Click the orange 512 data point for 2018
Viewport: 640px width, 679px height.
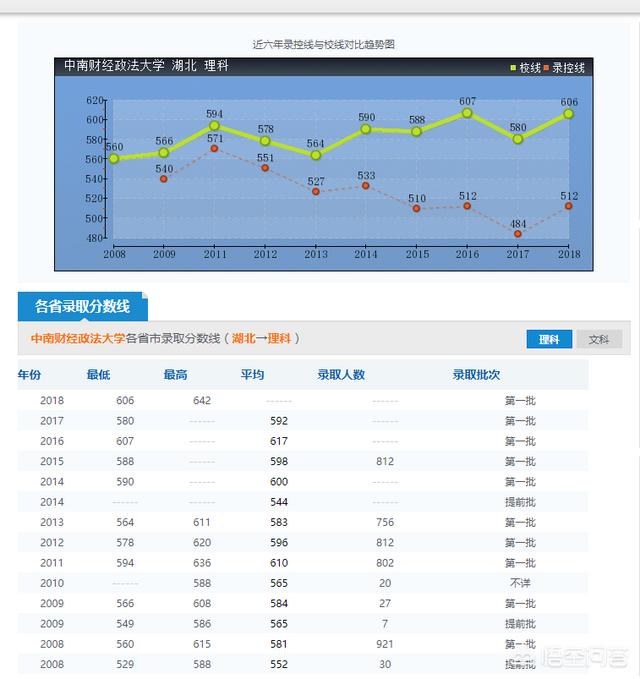(569, 206)
